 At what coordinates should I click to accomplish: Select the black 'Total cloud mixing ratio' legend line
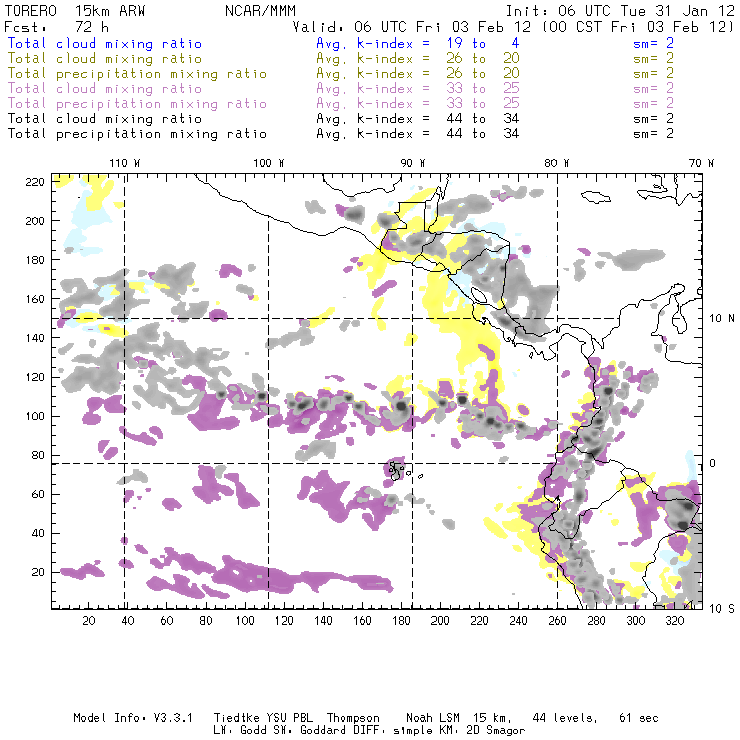point(105,118)
